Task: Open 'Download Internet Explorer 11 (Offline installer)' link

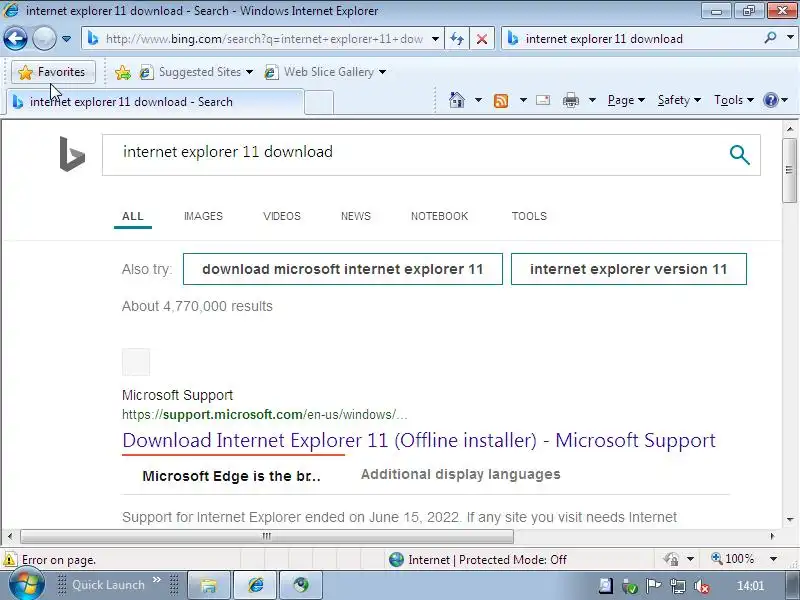Action: tap(419, 440)
